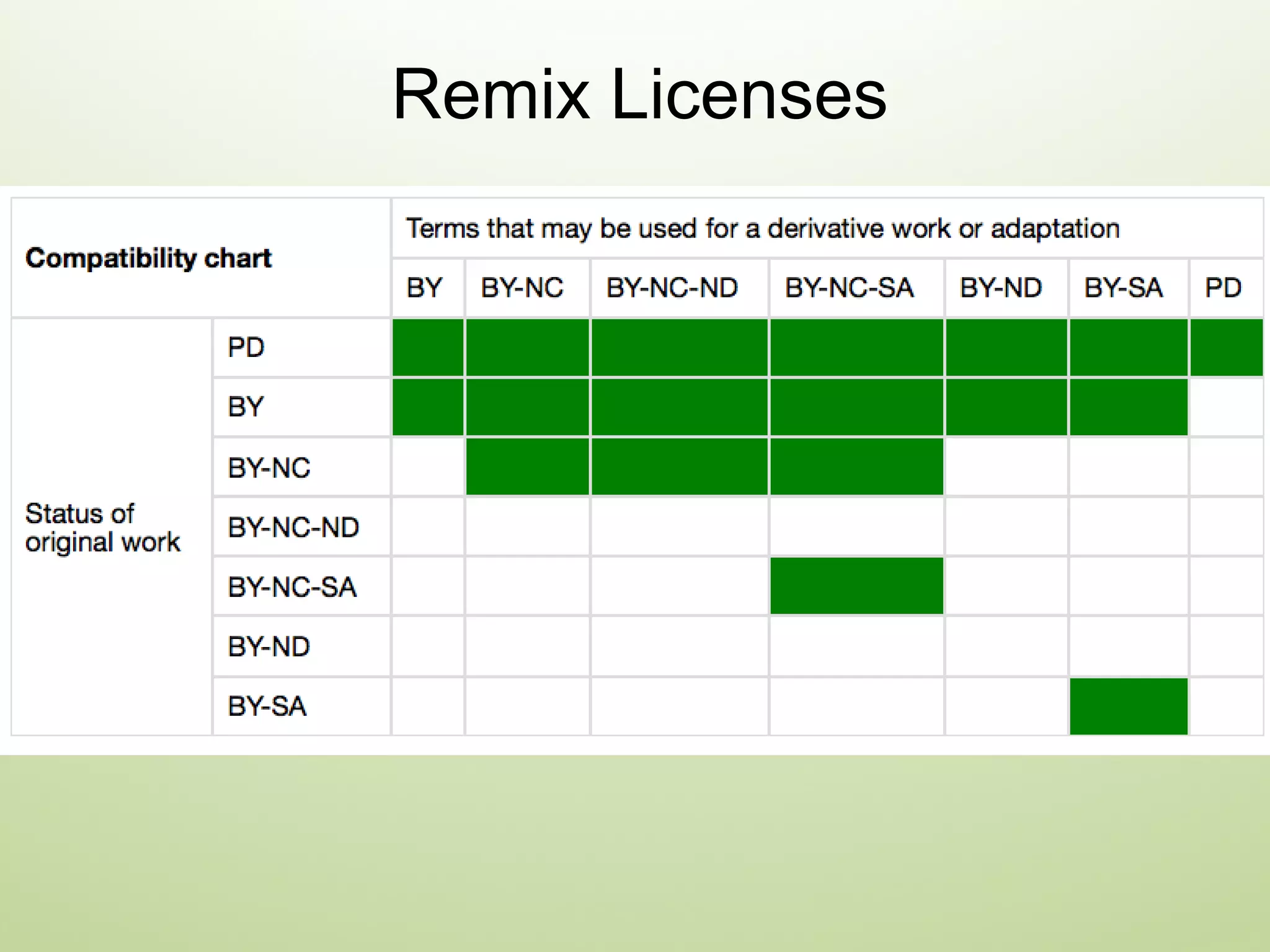Select the BY-NC-SA column header
1270x952 pixels.
[x=850, y=287]
